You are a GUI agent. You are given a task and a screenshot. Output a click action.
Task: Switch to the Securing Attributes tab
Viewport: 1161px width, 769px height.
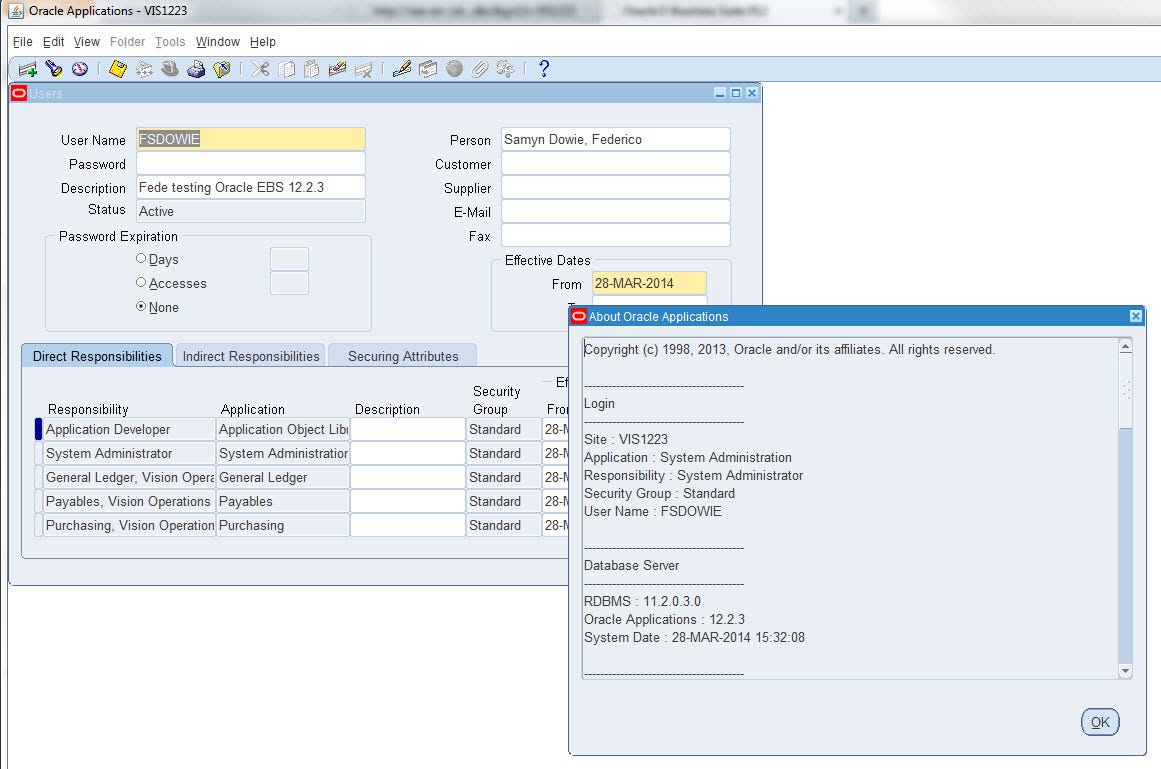(x=402, y=355)
